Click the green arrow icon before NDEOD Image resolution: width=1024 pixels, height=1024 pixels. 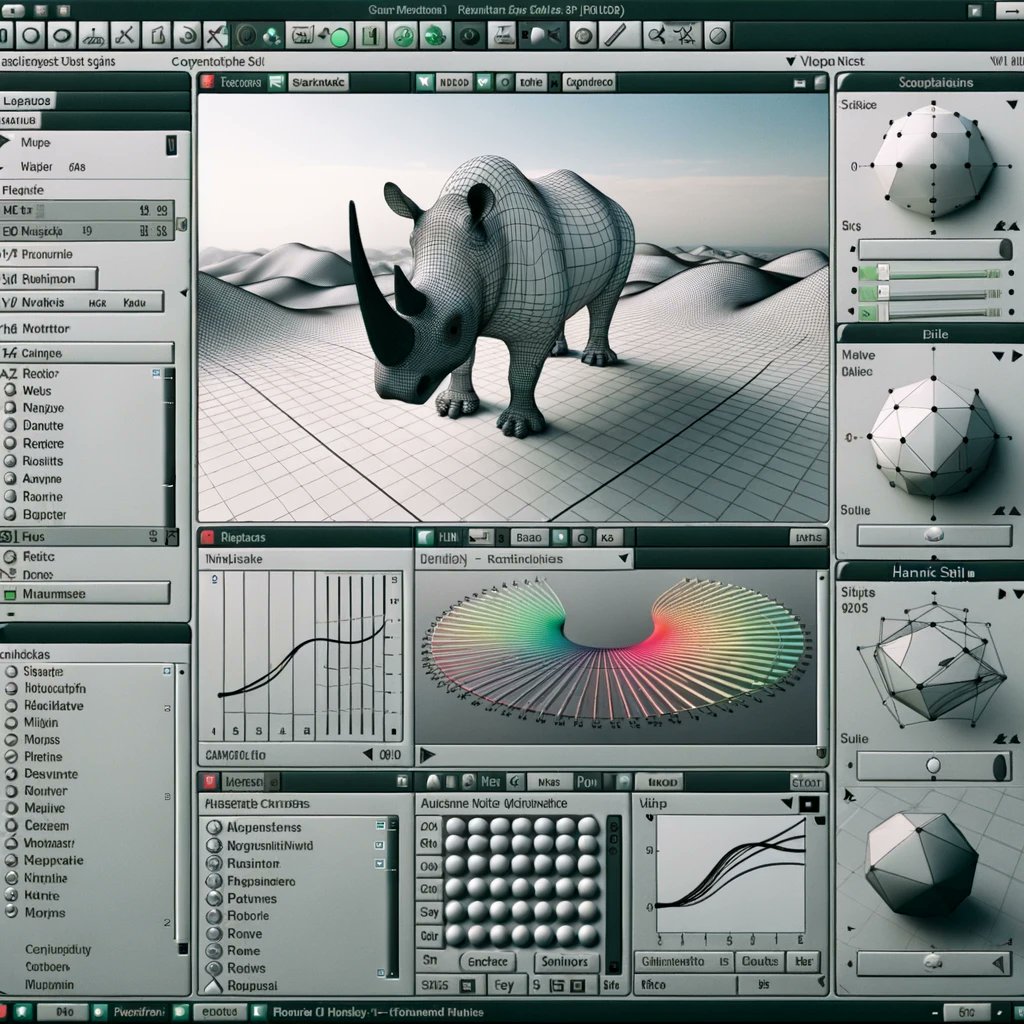coord(424,82)
